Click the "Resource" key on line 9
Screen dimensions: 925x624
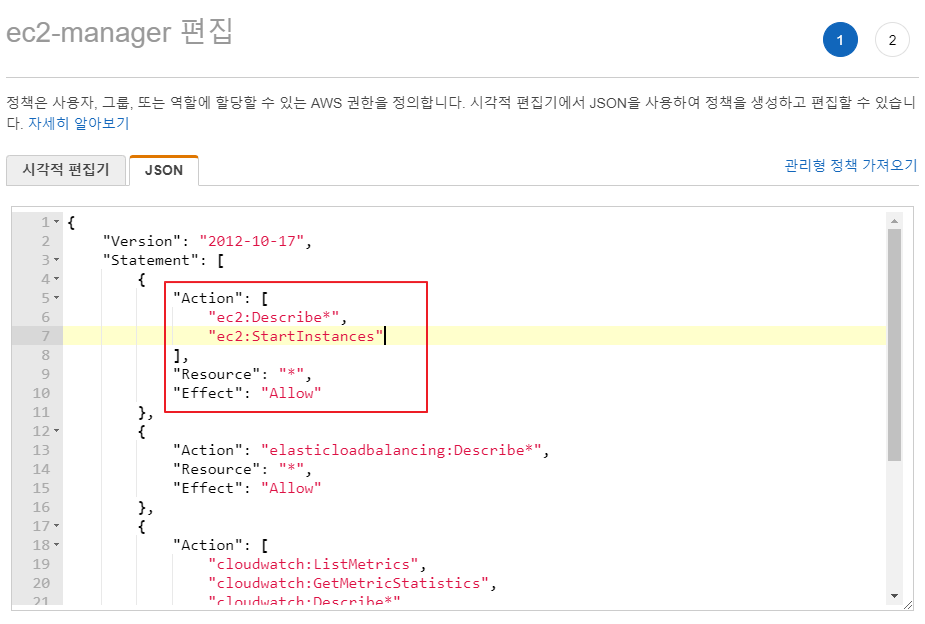pyautogui.click(x=217, y=375)
